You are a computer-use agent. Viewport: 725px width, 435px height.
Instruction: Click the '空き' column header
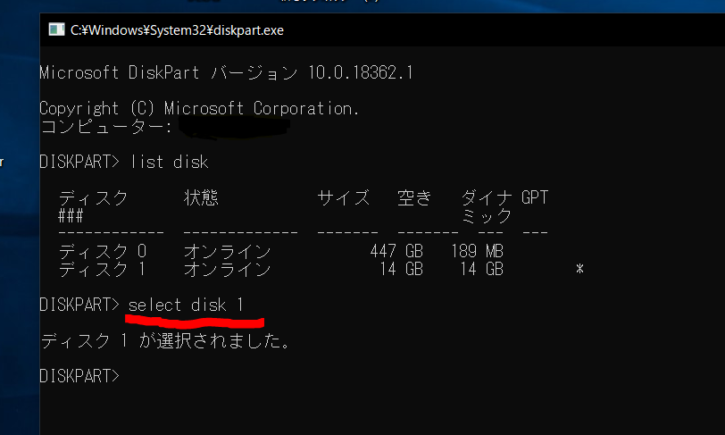[414, 198]
